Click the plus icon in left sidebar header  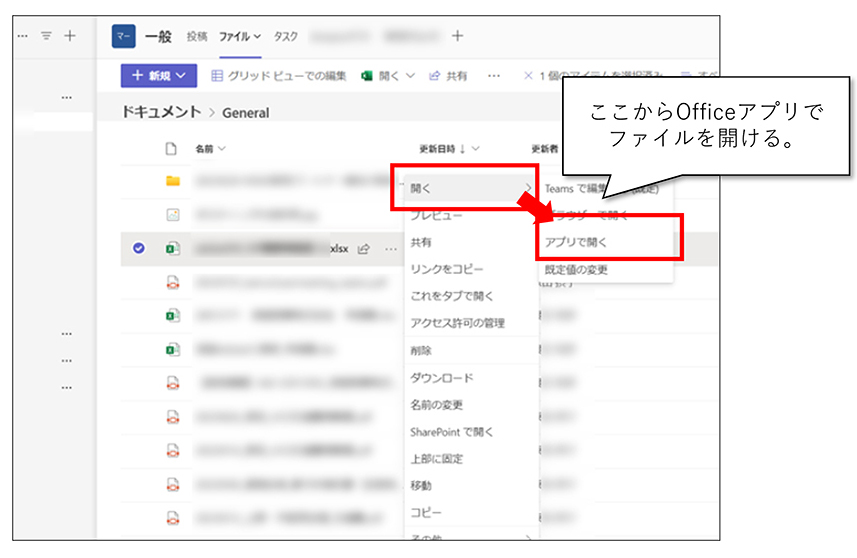69,36
